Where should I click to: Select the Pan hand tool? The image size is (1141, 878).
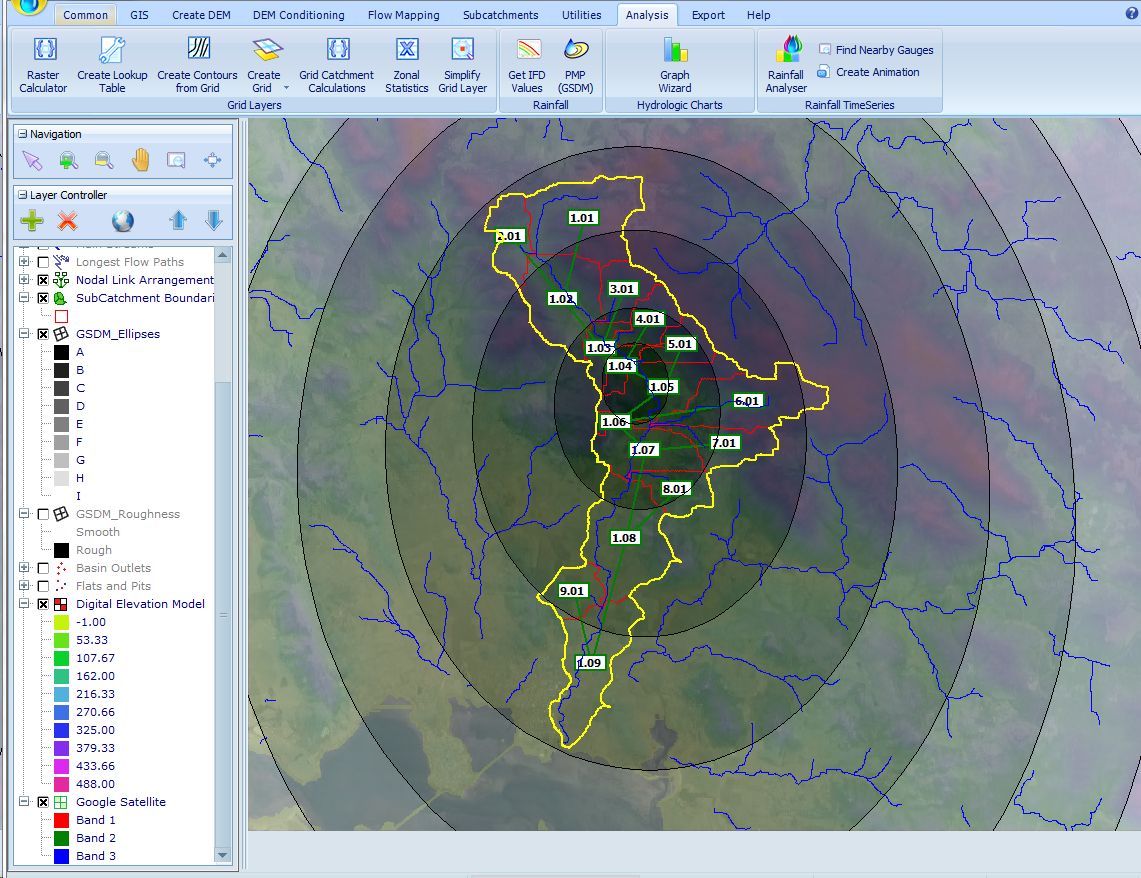click(140, 160)
